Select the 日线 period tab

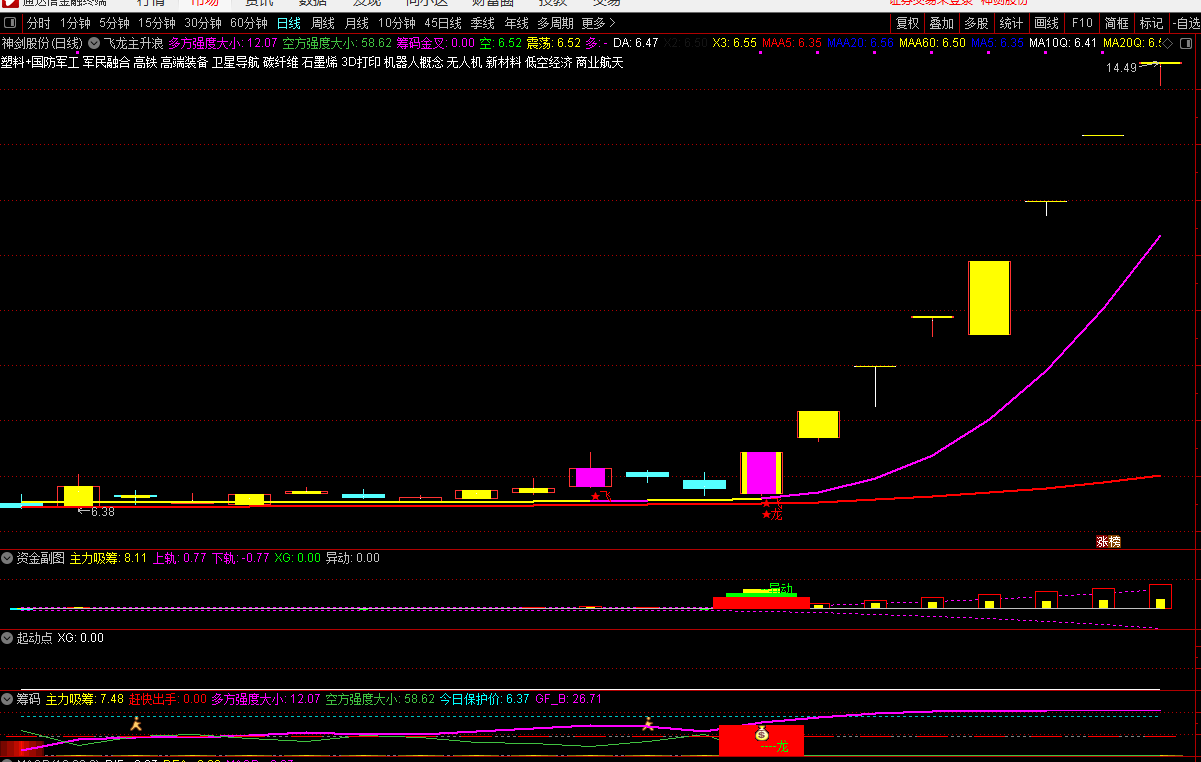pos(289,23)
